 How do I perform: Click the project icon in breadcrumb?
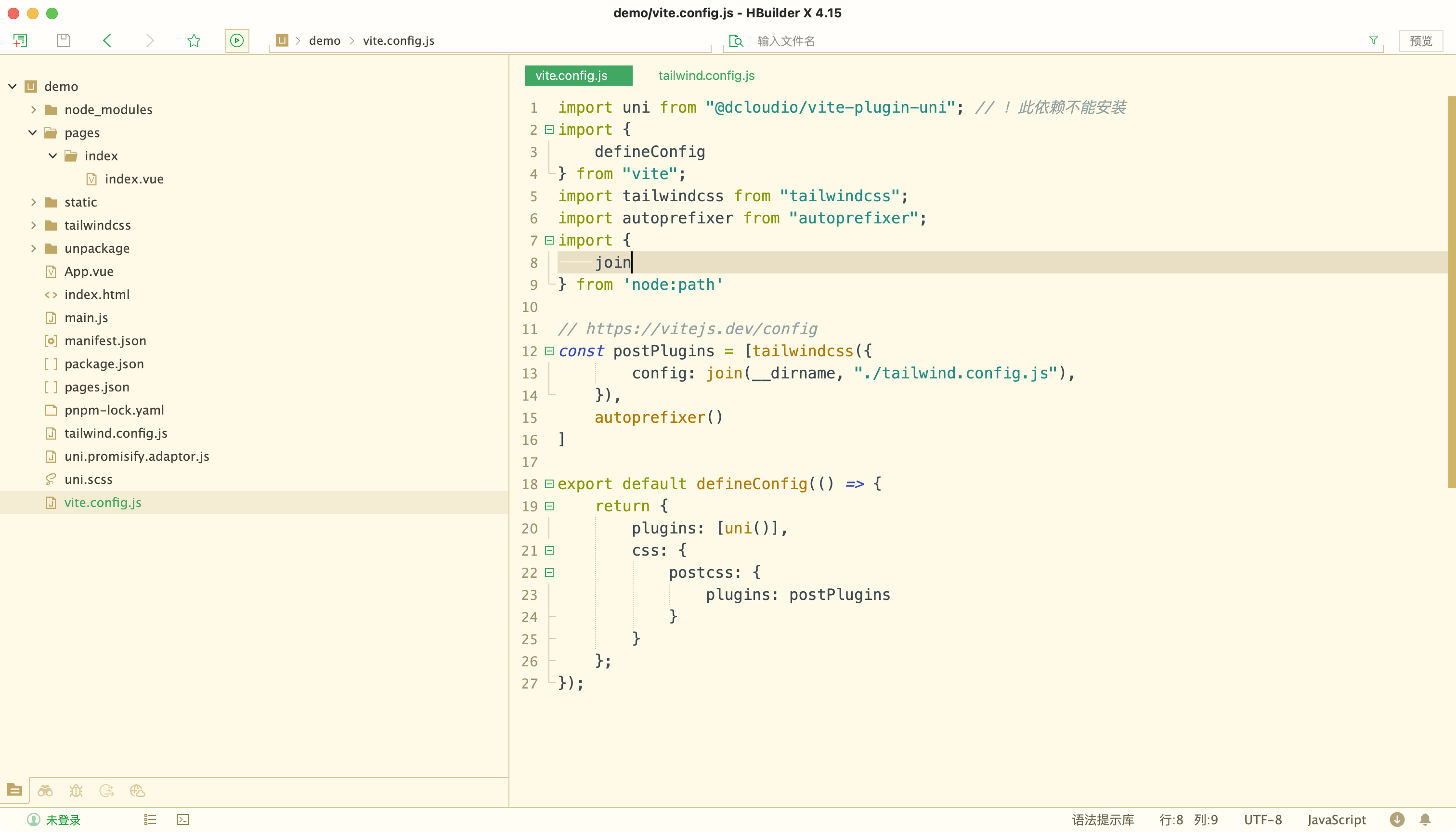[x=282, y=40]
